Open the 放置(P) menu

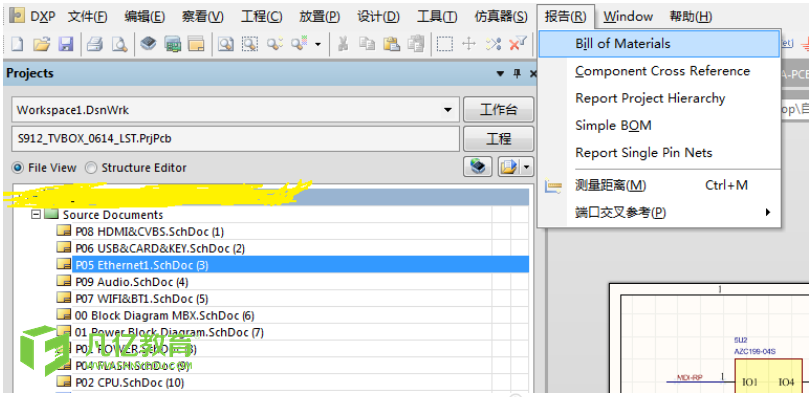(x=319, y=17)
